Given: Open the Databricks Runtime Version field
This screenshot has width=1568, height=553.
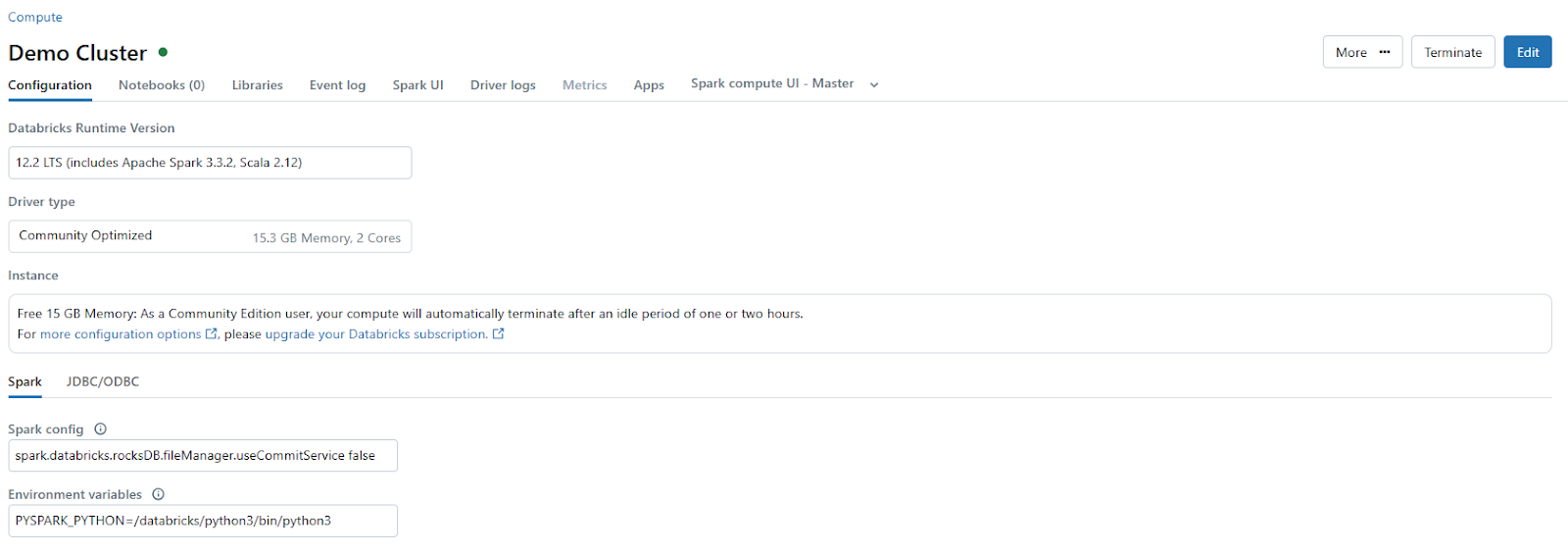Looking at the screenshot, I should 210,163.
